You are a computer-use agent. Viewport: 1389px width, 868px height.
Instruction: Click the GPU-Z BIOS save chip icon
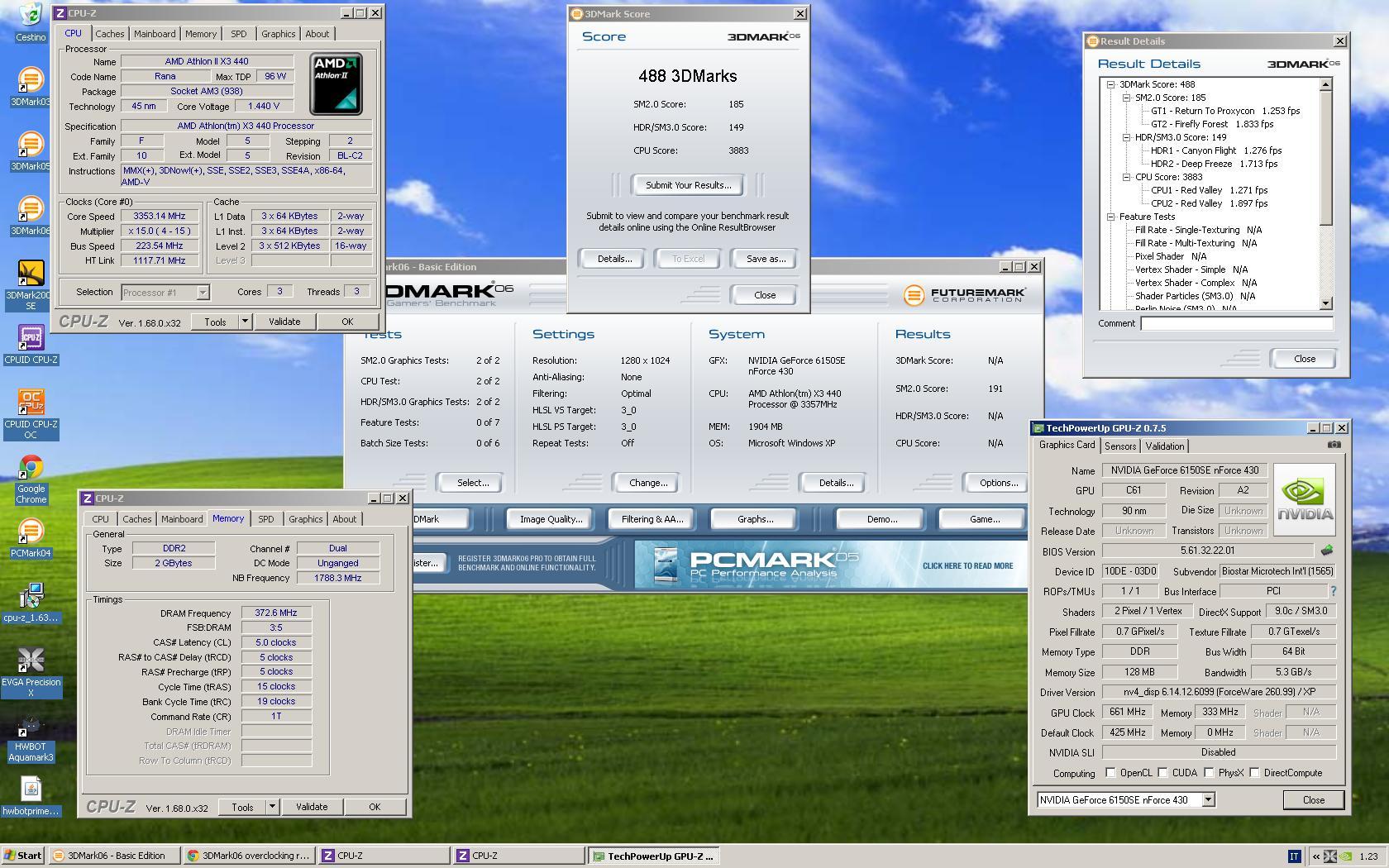(1327, 551)
